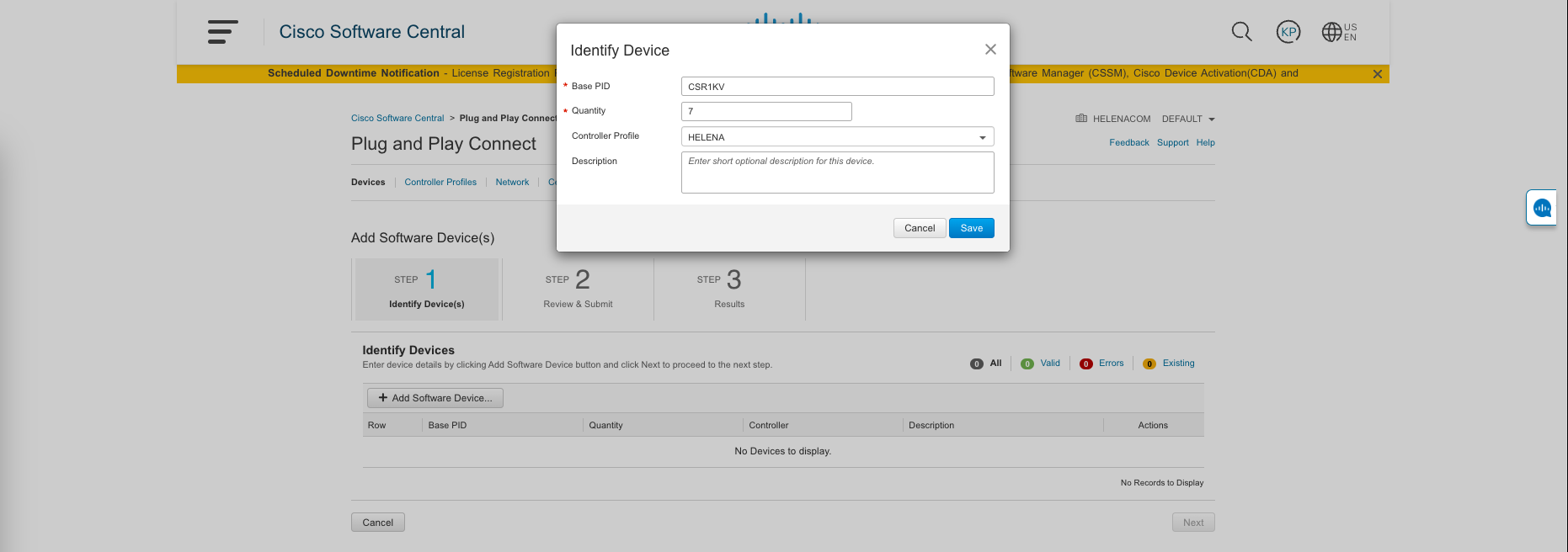The height and width of the screenshot is (552, 1568).
Task: Click the Add Software Device button
Action: [435, 398]
